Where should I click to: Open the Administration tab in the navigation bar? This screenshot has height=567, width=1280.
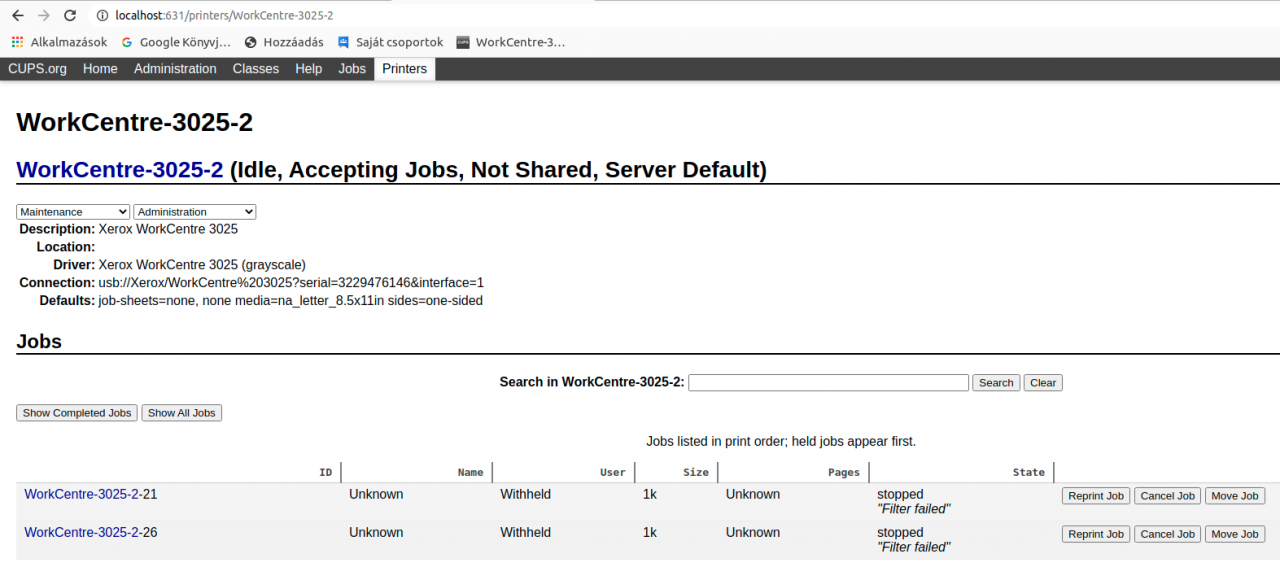175,69
